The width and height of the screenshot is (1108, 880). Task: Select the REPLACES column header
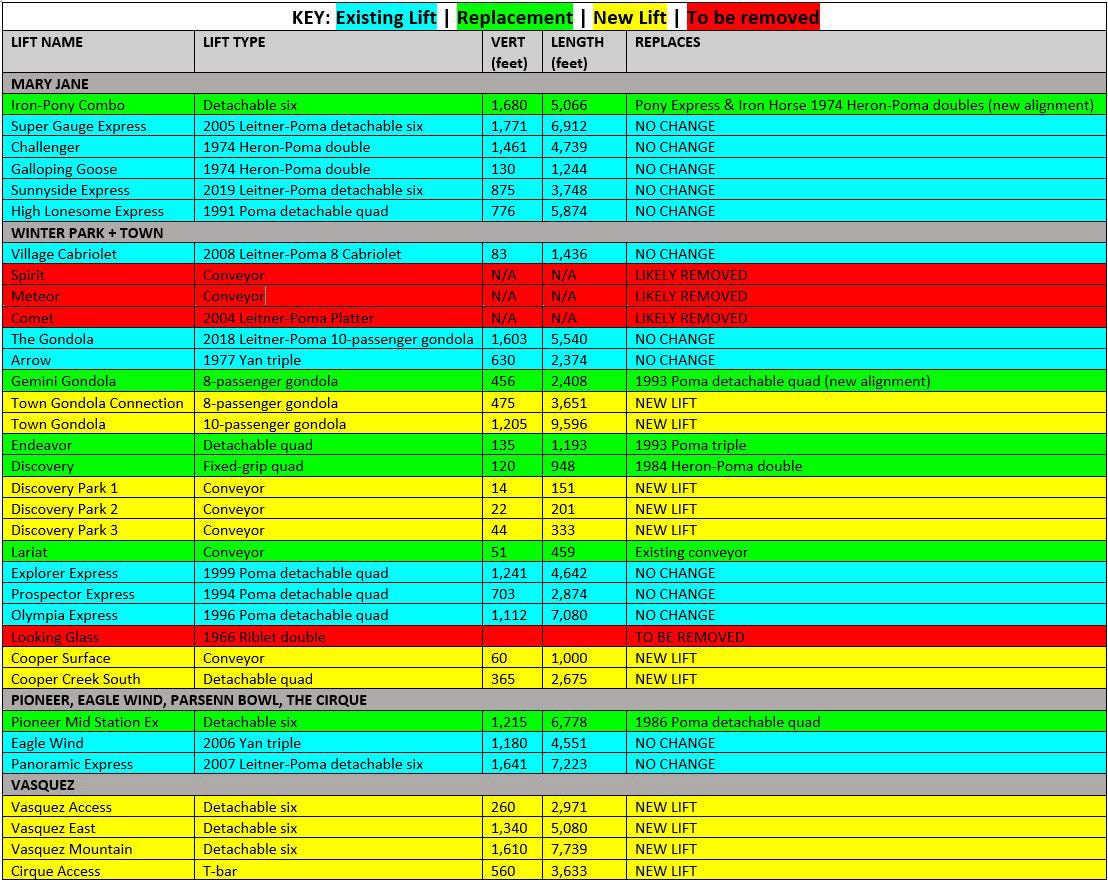pos(866,52)
